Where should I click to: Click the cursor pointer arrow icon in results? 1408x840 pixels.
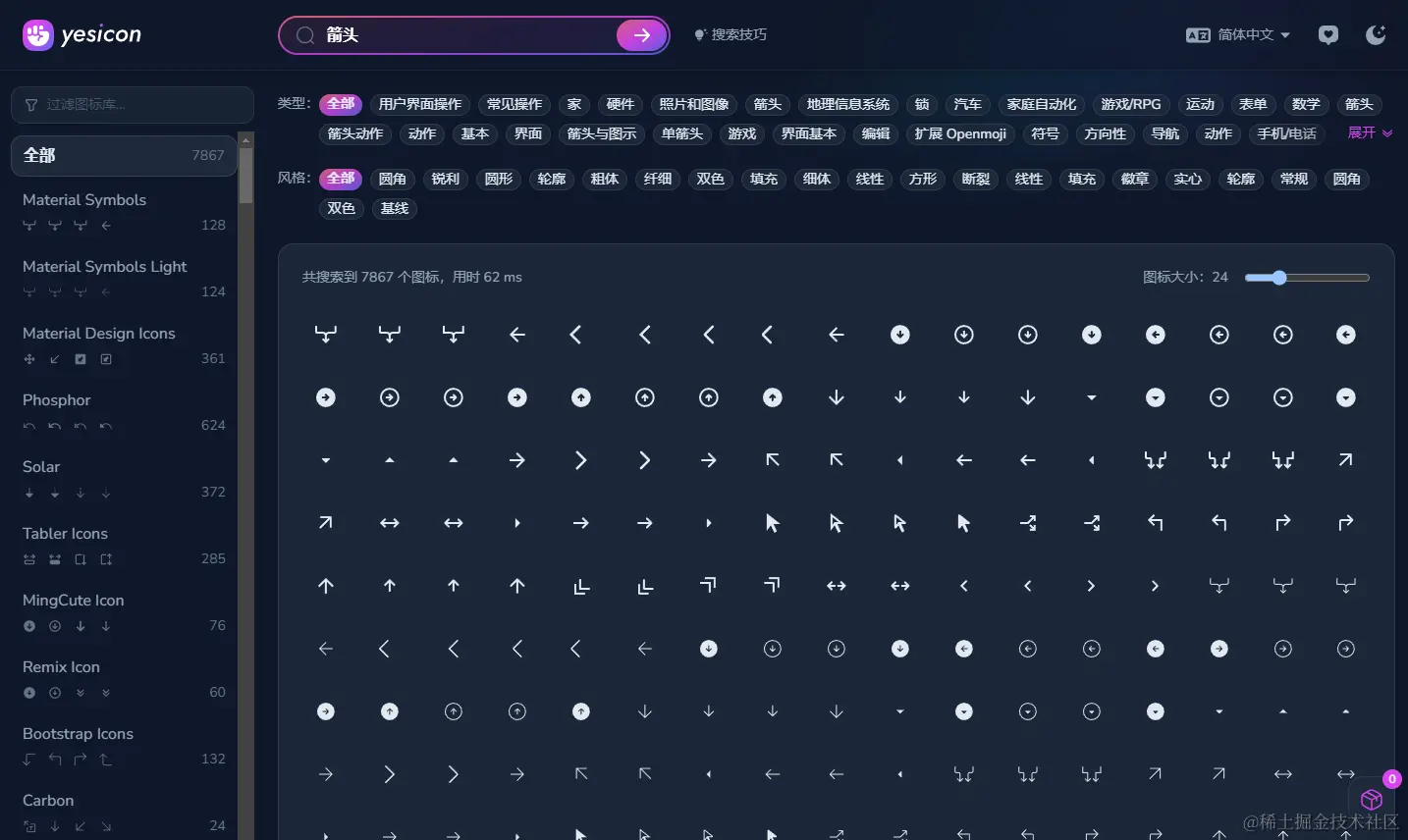click(x=773, y=523)
